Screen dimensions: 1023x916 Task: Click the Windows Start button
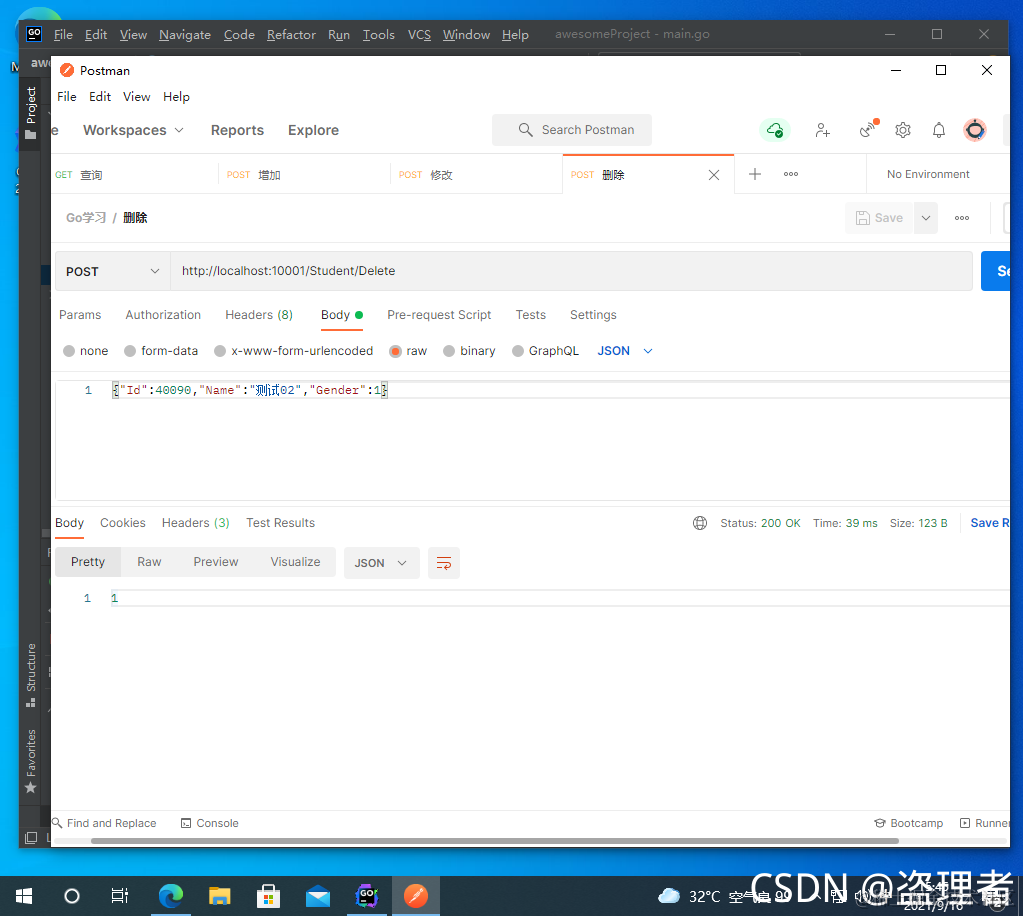click(x=23, y=896)
